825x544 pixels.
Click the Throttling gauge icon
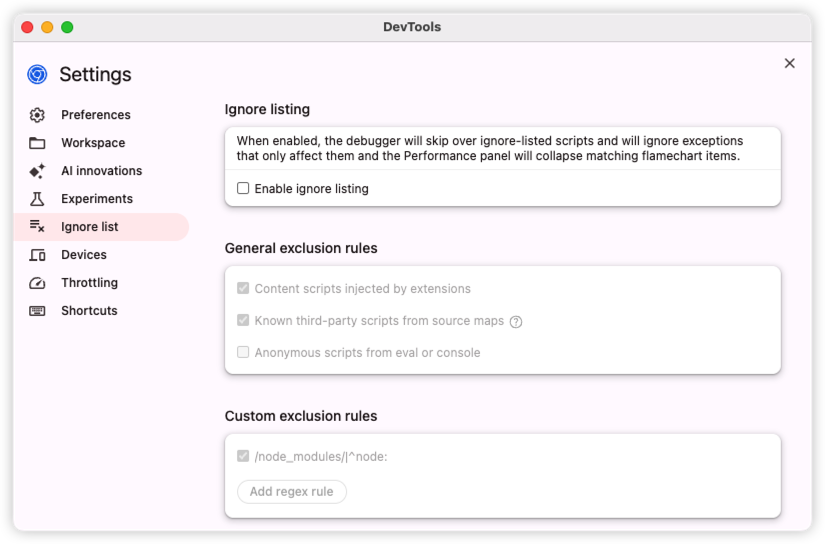click(x=37, y=283)
